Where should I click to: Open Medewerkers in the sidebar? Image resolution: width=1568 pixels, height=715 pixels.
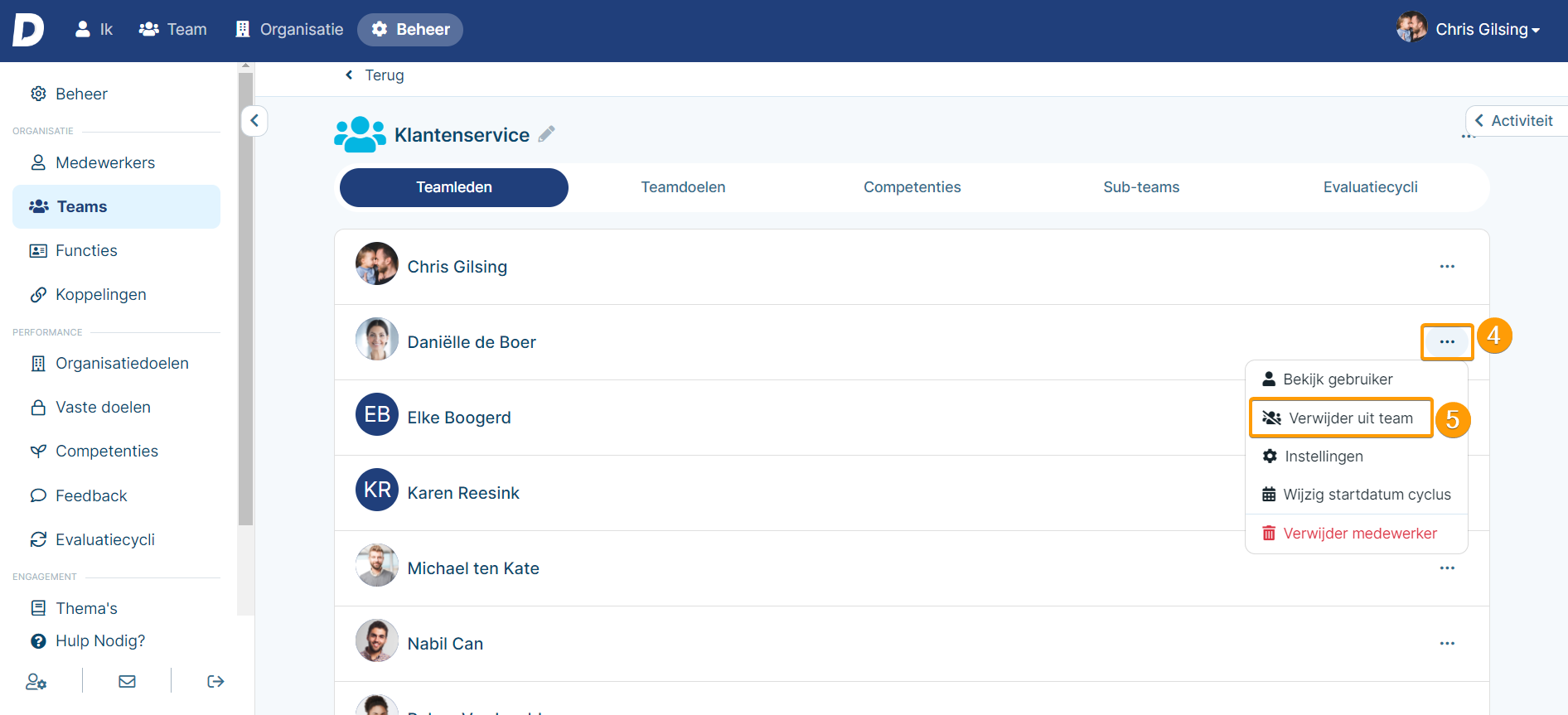(x=105, y=162)
